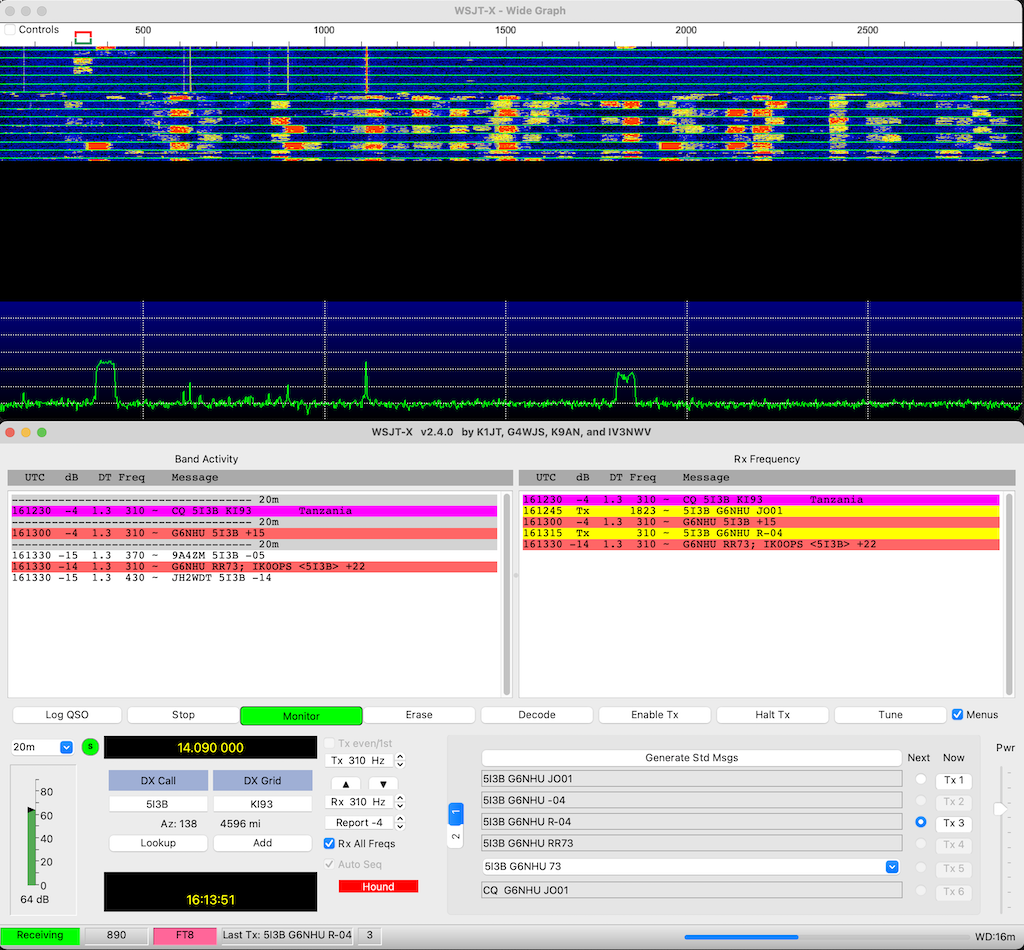This screenshot has height=950, width=1024.
Task: Click the red-green frequency marker on waterfall scale
Action: tap(83, 38)
